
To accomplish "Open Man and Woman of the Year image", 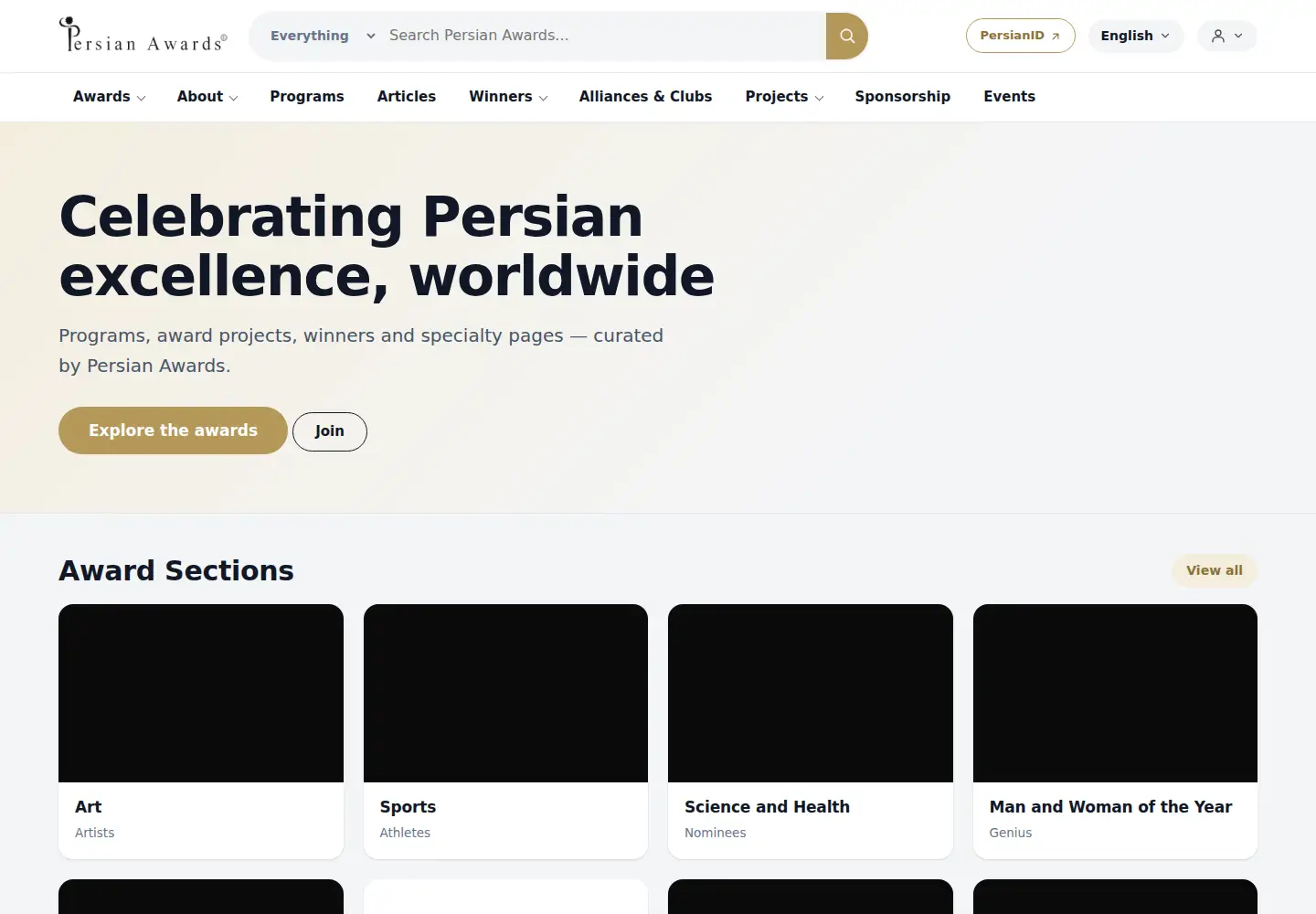I will pos(1115,693).
